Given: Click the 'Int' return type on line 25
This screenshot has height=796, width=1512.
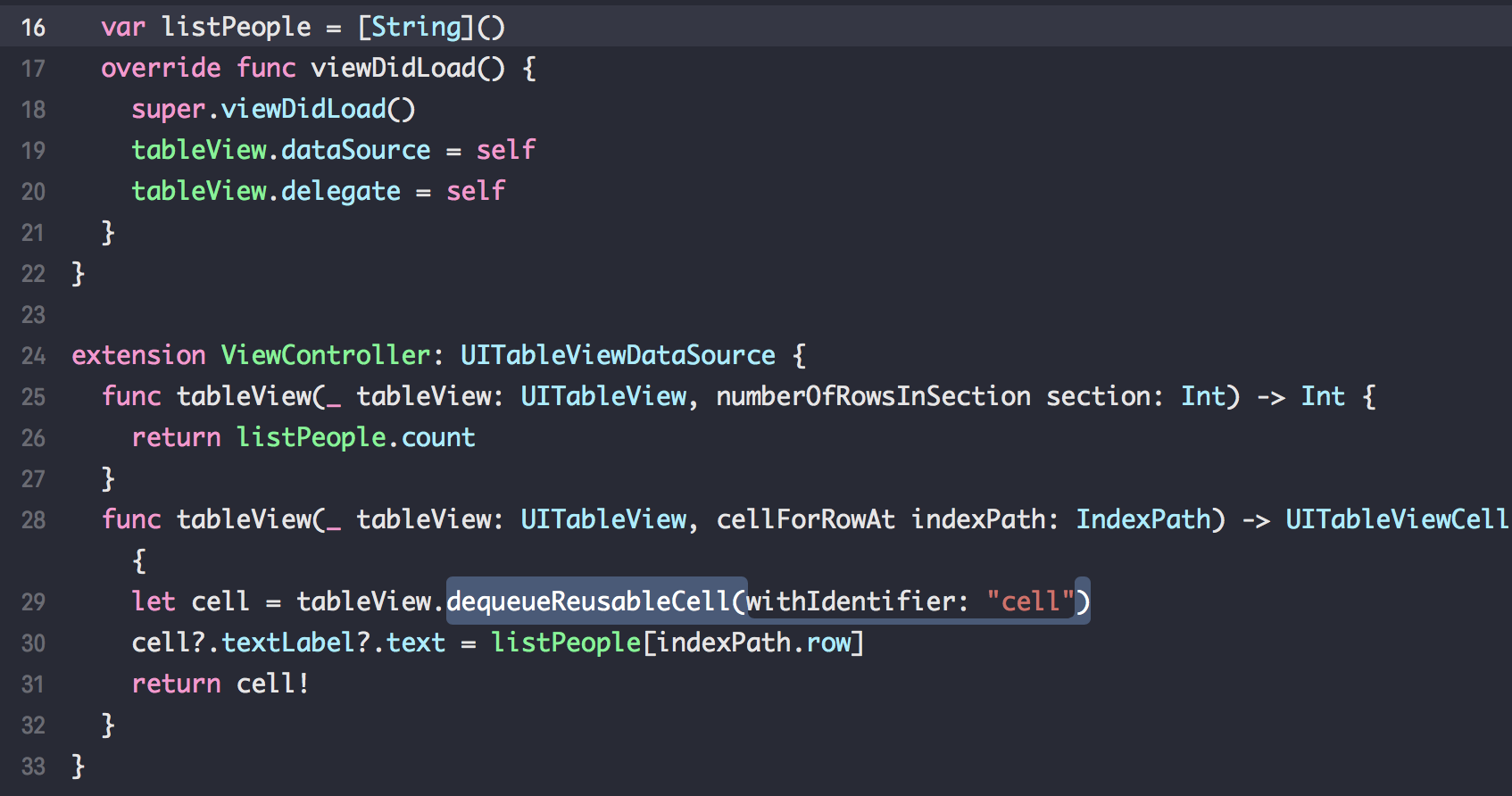Looking at the screenshot, I should coord(1323,396).
